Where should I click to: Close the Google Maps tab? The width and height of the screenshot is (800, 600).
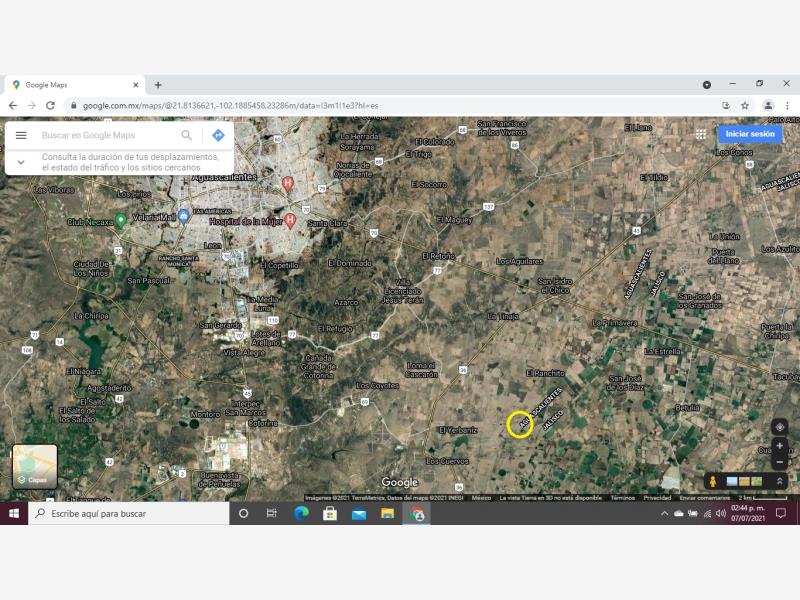[x=136, y=85]
